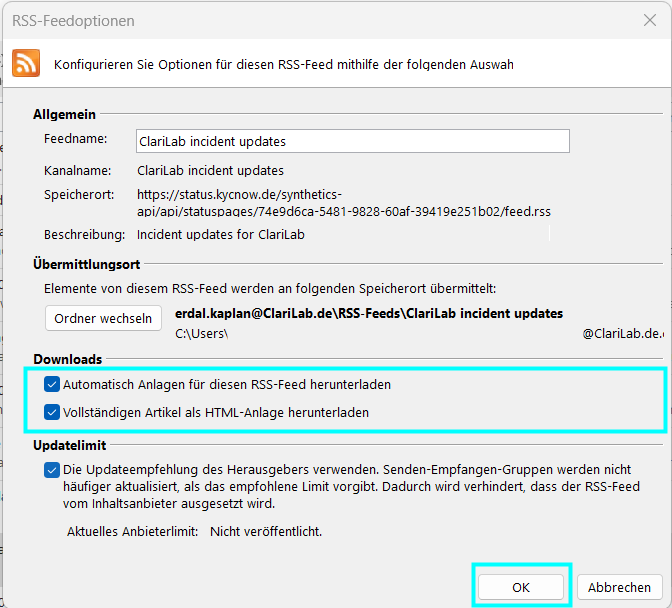Toggle Automatisch Anlagen herunterladen checkbox
The width and height of the screenshot is (672, 608).
click(x=52, y=384)
